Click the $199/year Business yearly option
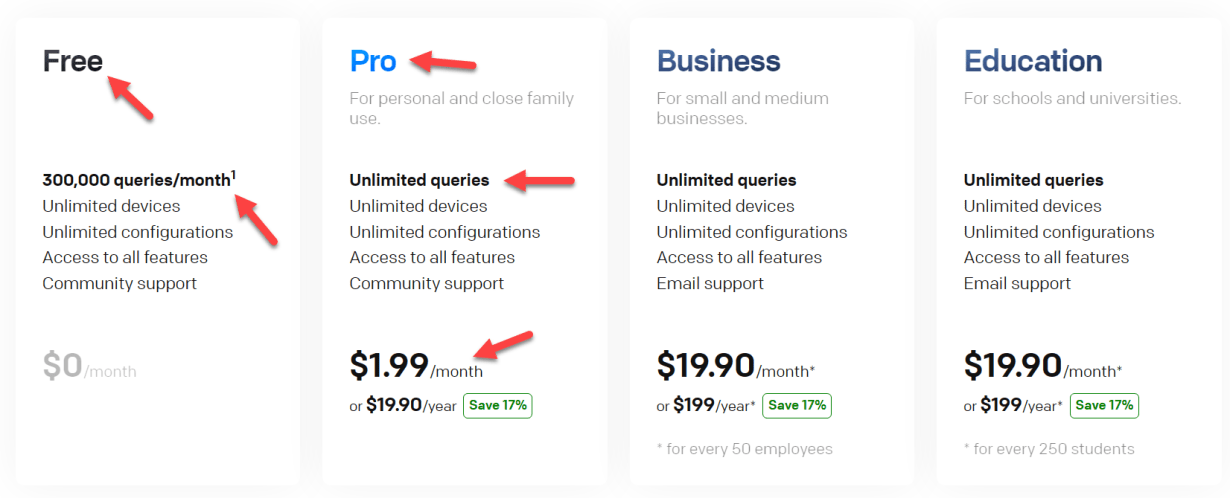Image resolution: width=1230 pixels, height=498 pixels. point(714,405)
